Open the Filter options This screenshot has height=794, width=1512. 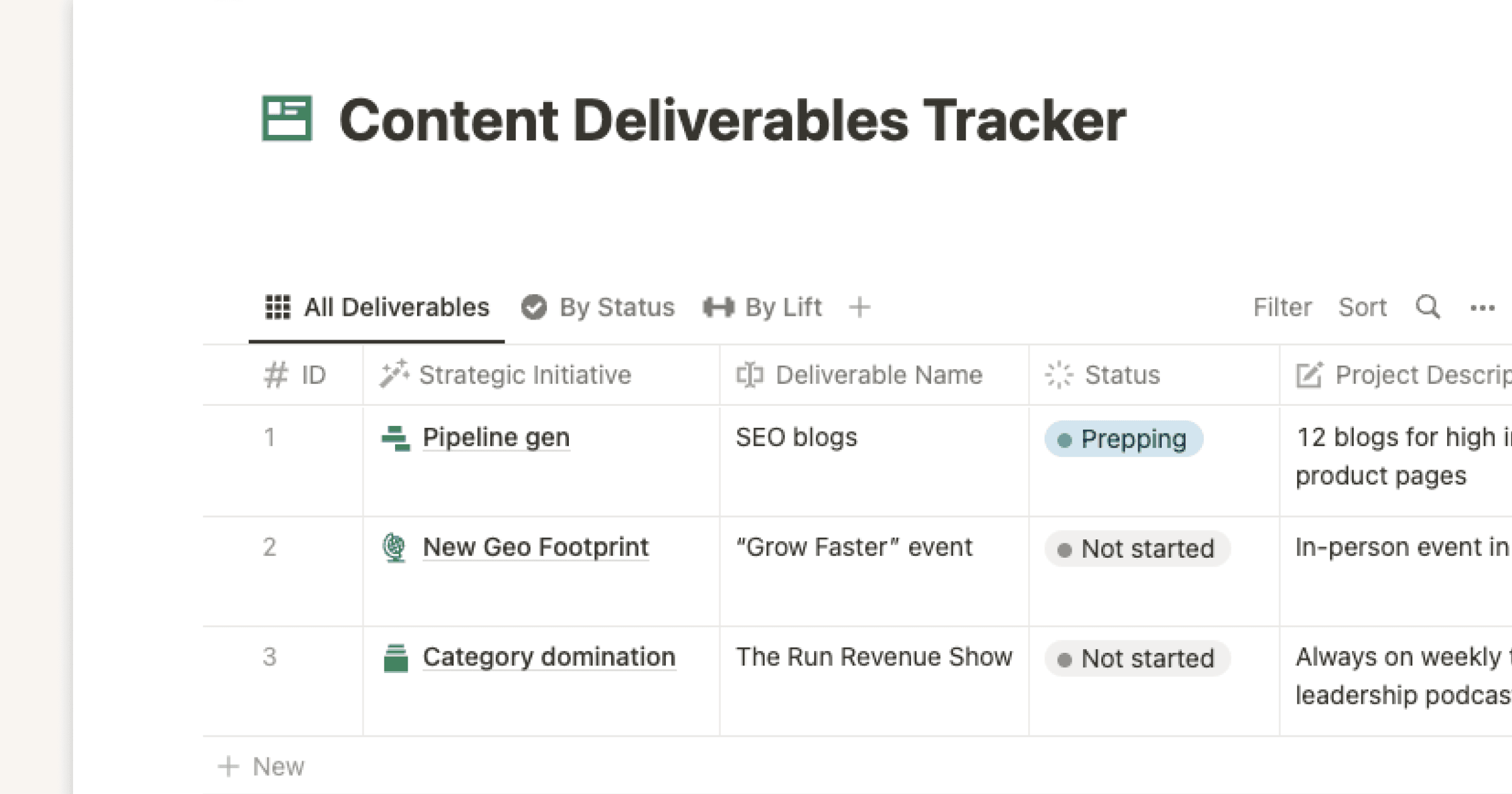point(1282,308)
